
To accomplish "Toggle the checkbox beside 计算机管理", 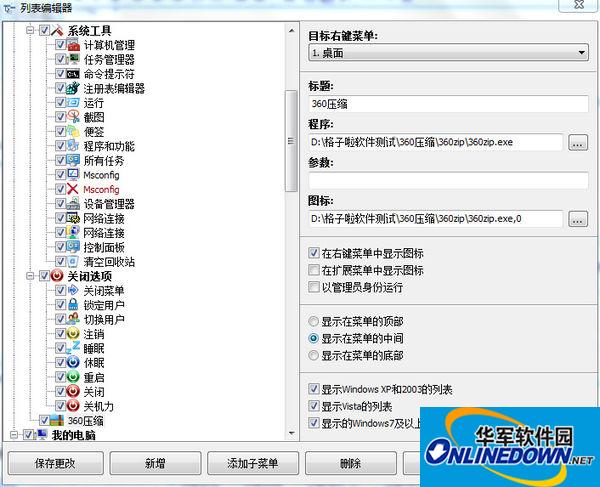I will [x=60, y=45].
